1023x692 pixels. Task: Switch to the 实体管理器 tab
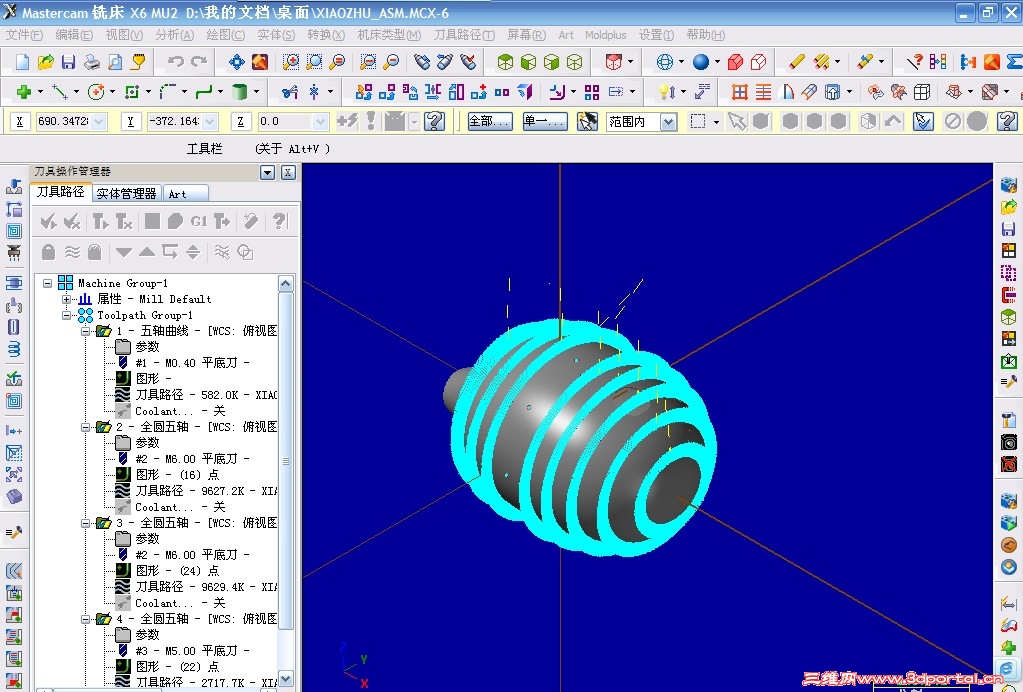pyautogui.click(x=126, y=194)
